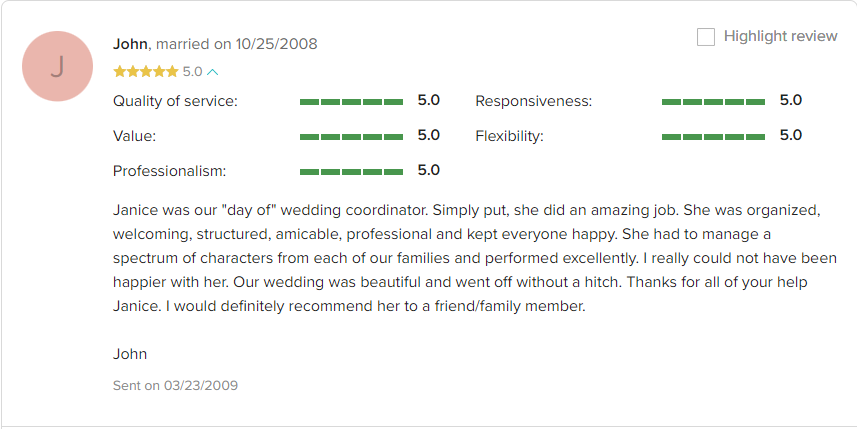Click the reviewer name John
This screenshot has height=429, width=857.
[x=130, y=44]
